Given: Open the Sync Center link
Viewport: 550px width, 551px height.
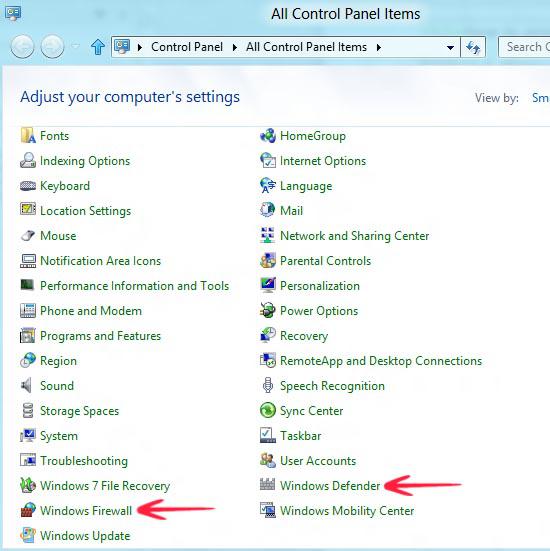Looking at the screenshot, I should click(311, 410).
